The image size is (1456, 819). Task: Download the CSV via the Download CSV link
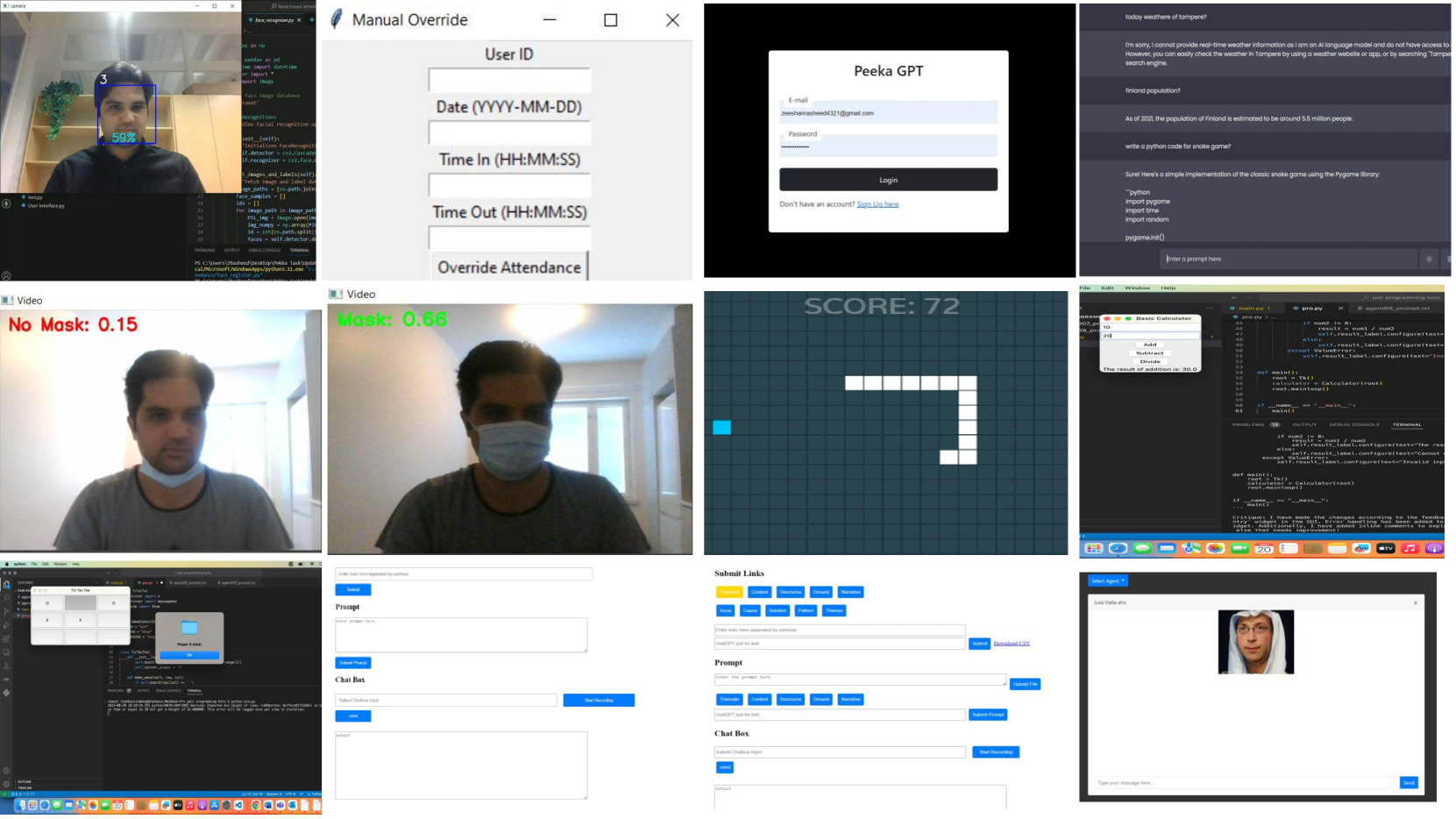click(1012, 644)
